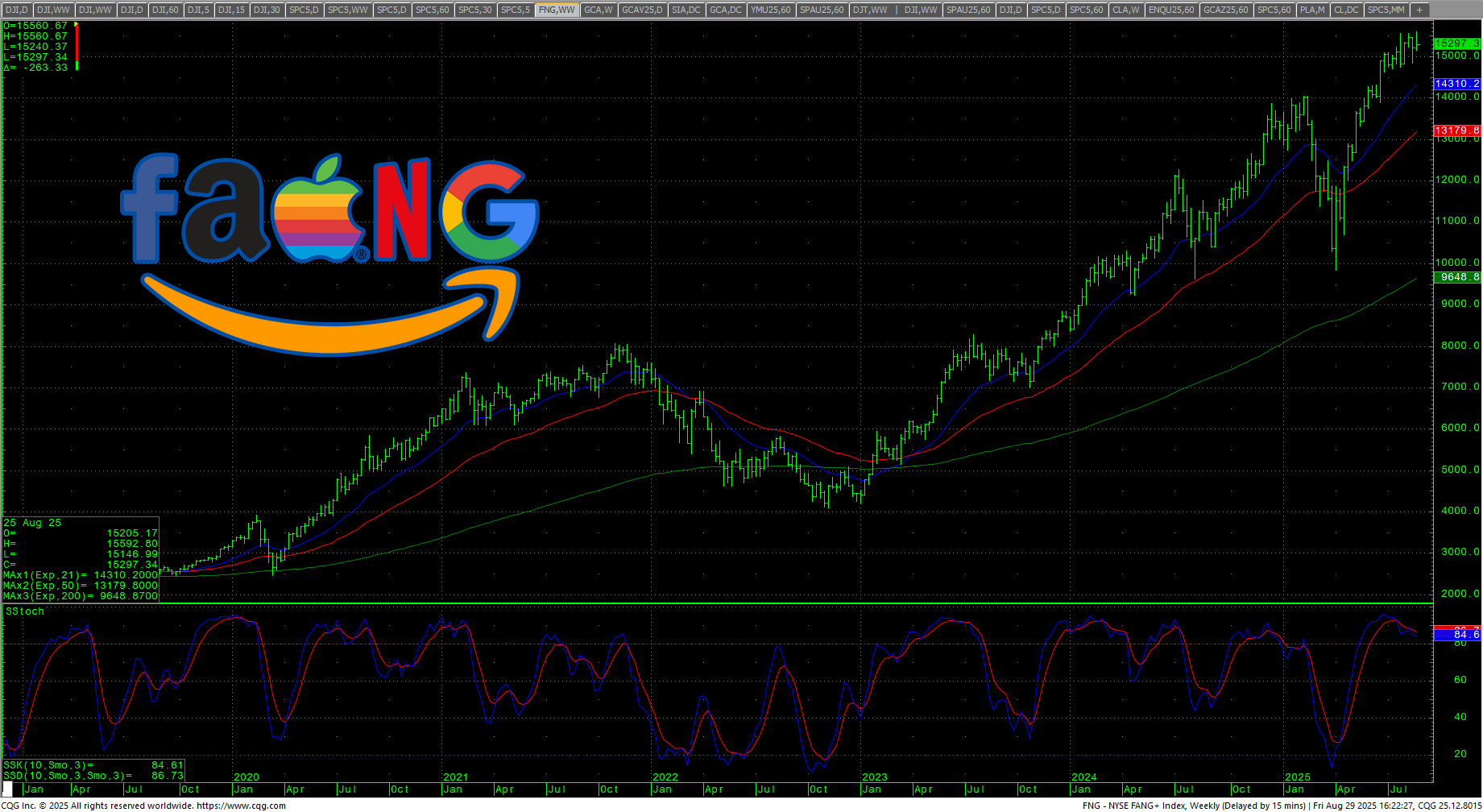Open the GCA,W tab
This screenshot has height=812, width=1483.
pos(599,10)
